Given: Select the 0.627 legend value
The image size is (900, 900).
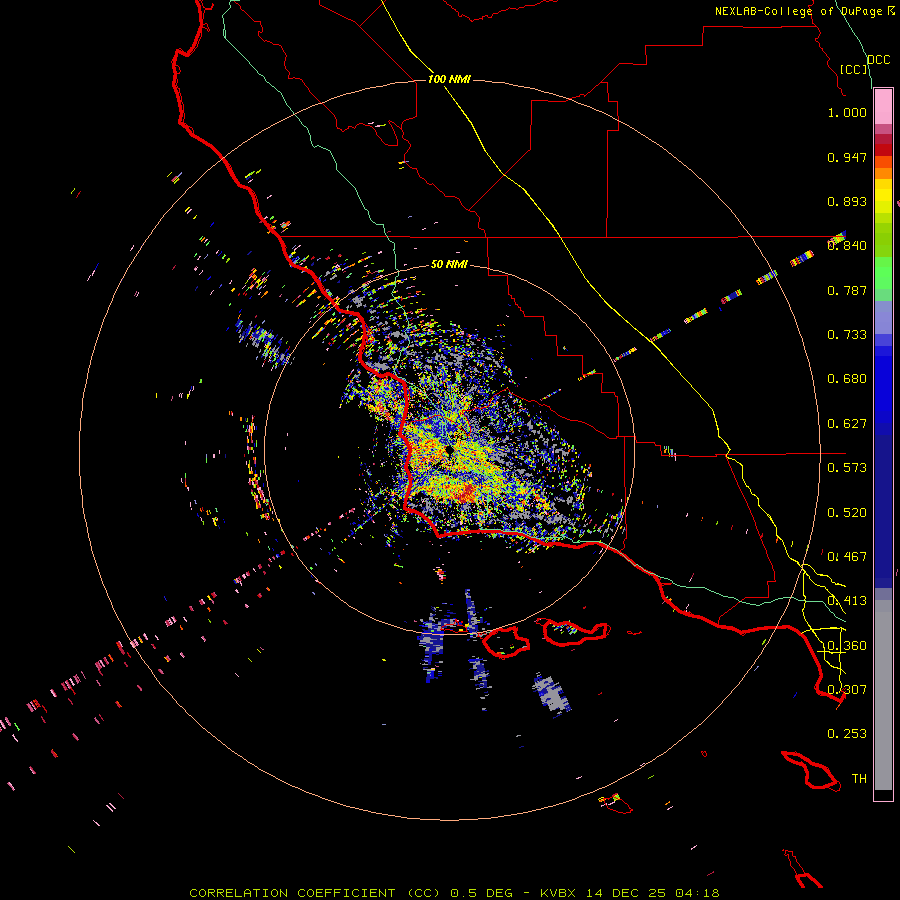Looking at the screenshot, I should pyautogui.click(x=847, y=424).
